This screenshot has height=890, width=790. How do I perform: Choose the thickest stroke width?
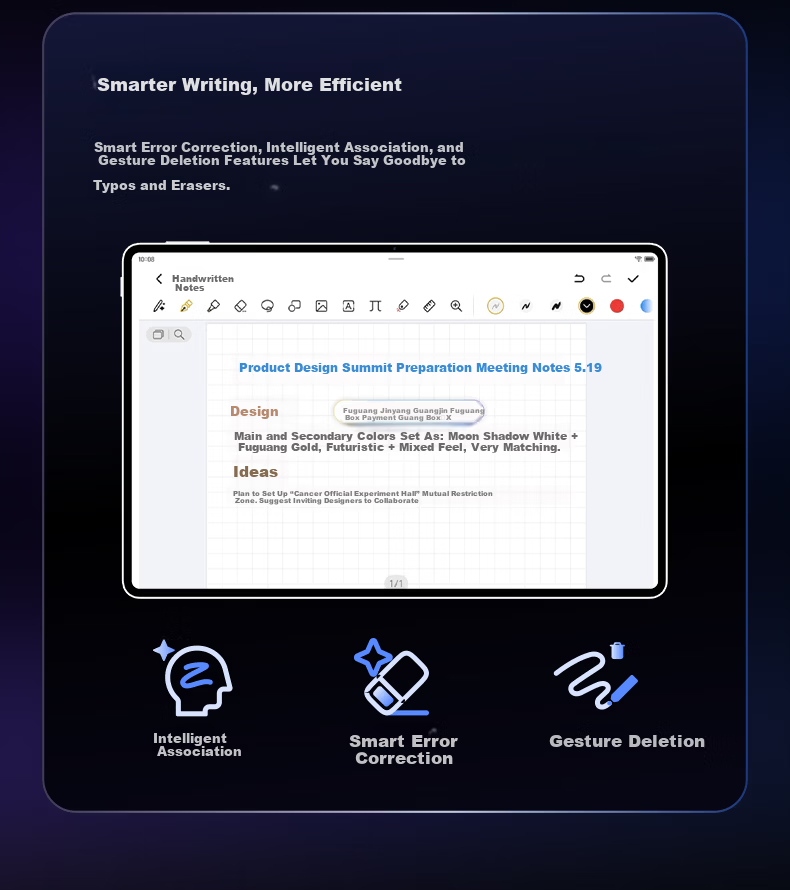[x=556, y=306]
